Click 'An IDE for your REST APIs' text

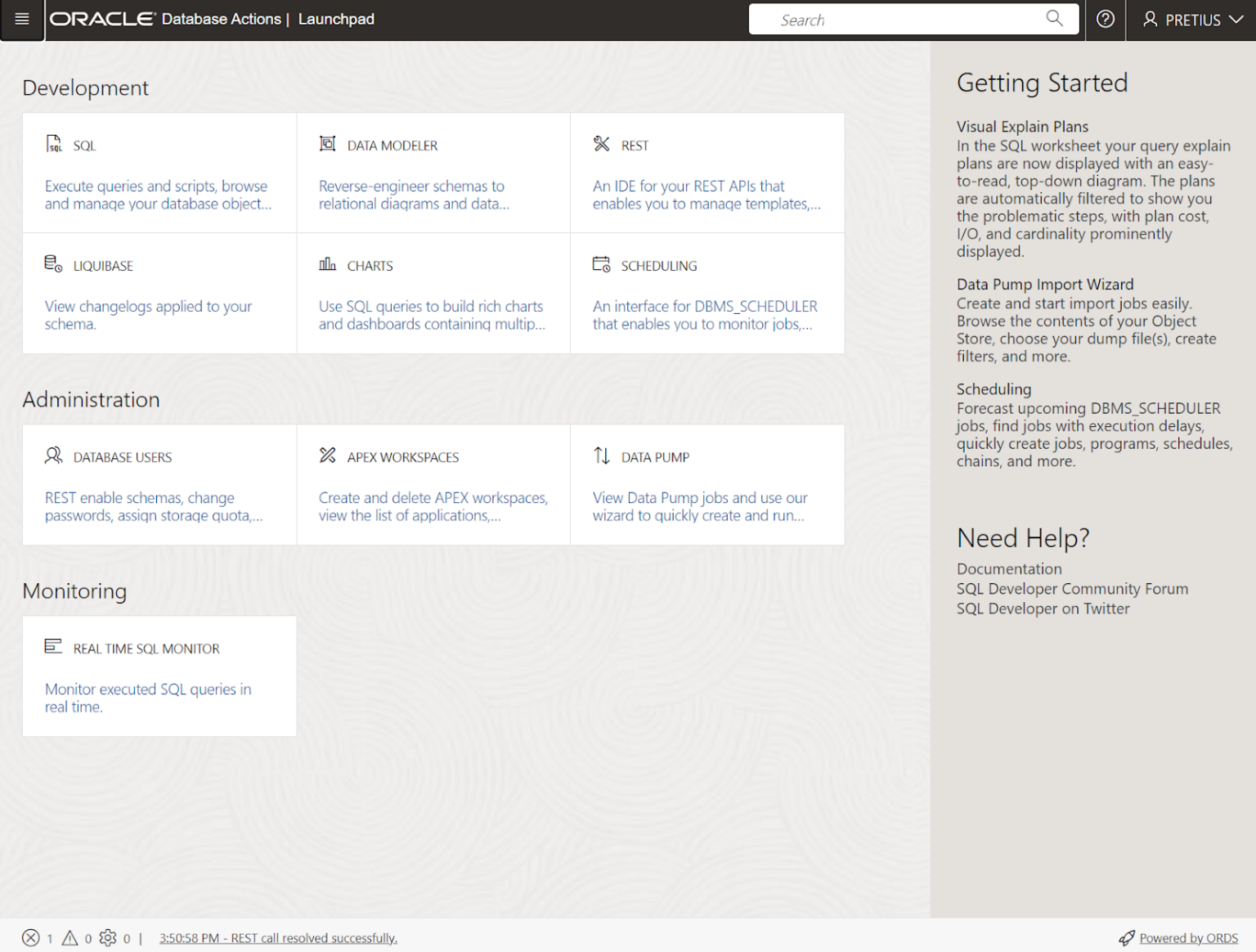click(706, 195)
